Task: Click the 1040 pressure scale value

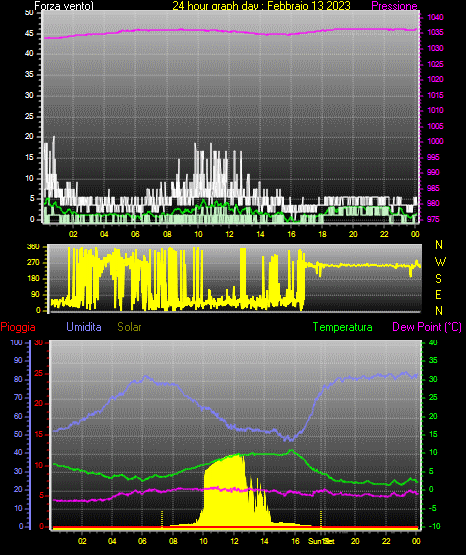Action: pos(435,17)
